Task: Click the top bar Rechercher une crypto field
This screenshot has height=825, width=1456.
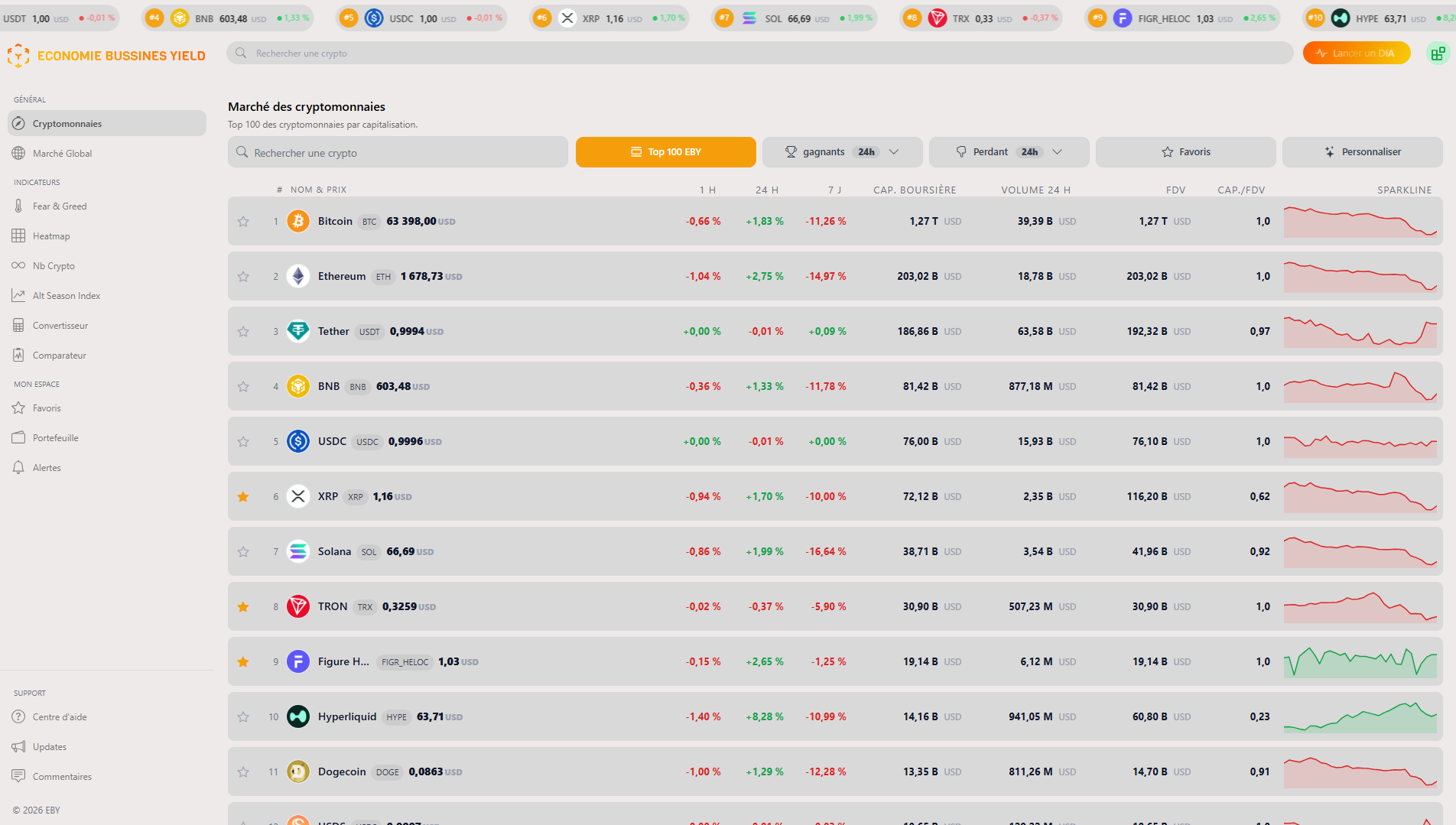Action: 759,53
